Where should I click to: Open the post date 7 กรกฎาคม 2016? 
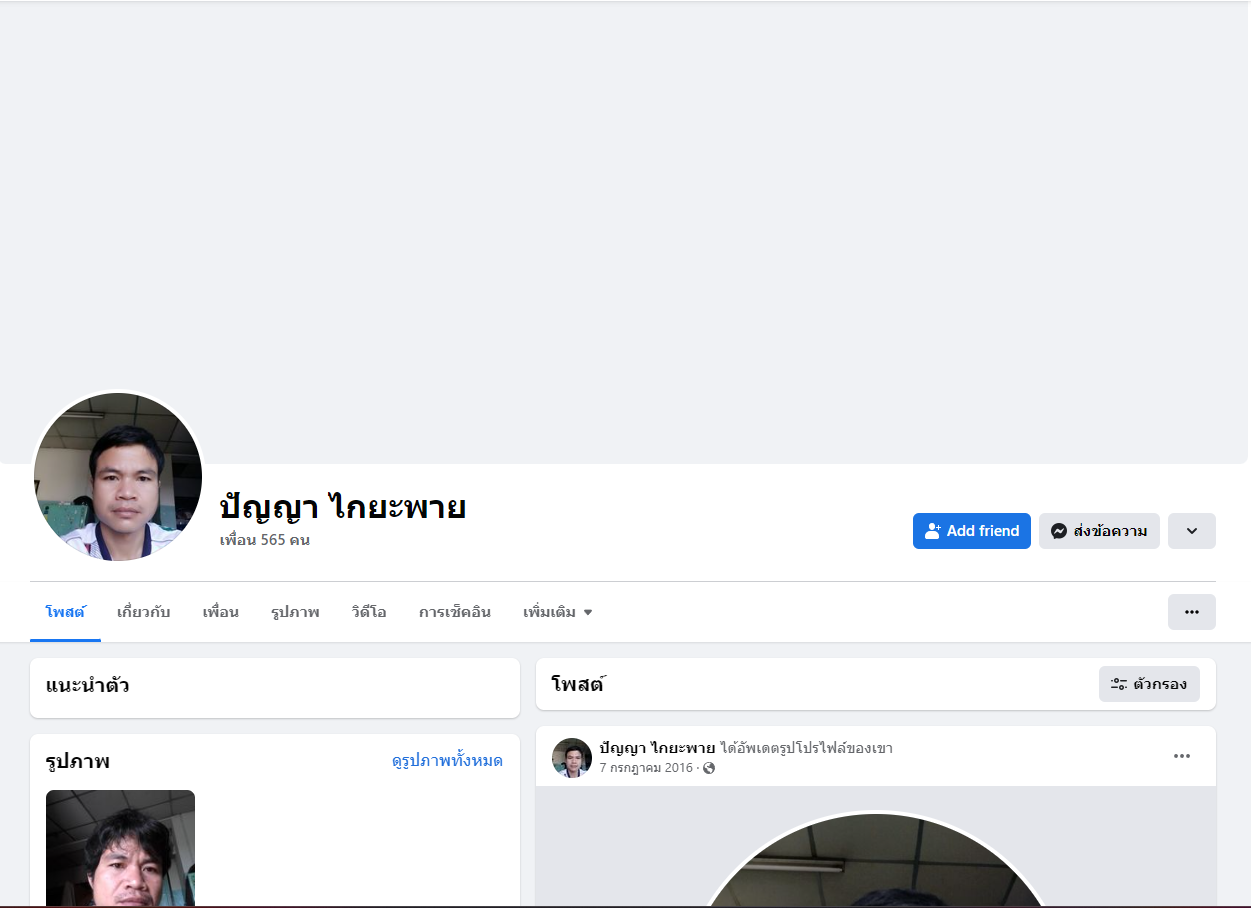tap(646, 768)
